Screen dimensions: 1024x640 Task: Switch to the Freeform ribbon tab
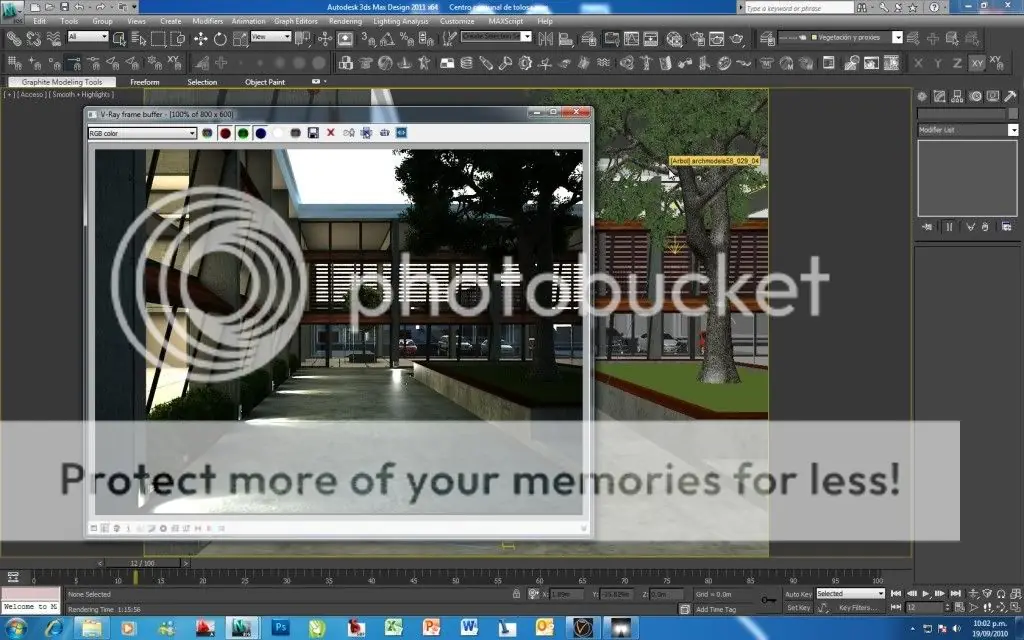144,82
